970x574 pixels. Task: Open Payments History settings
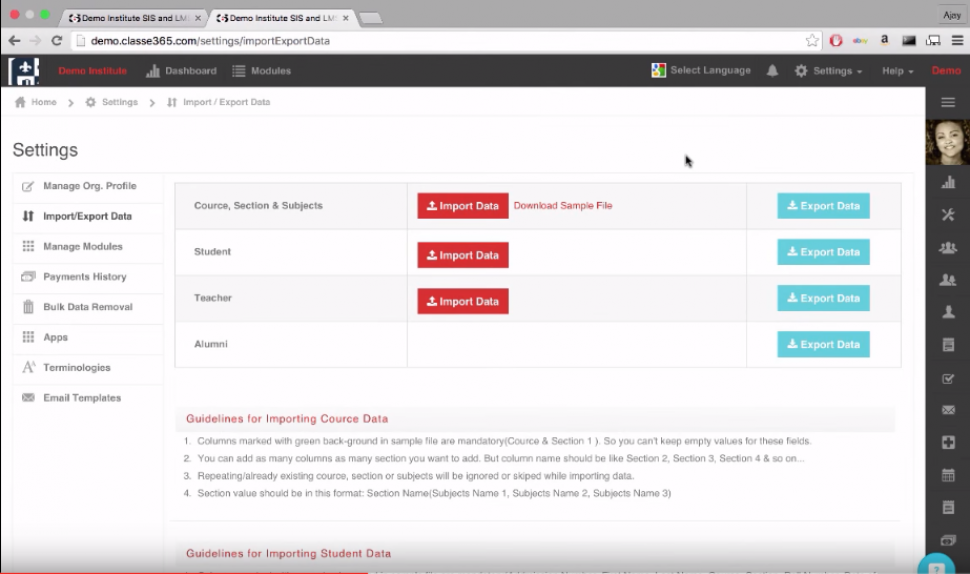tap(88, 277)
